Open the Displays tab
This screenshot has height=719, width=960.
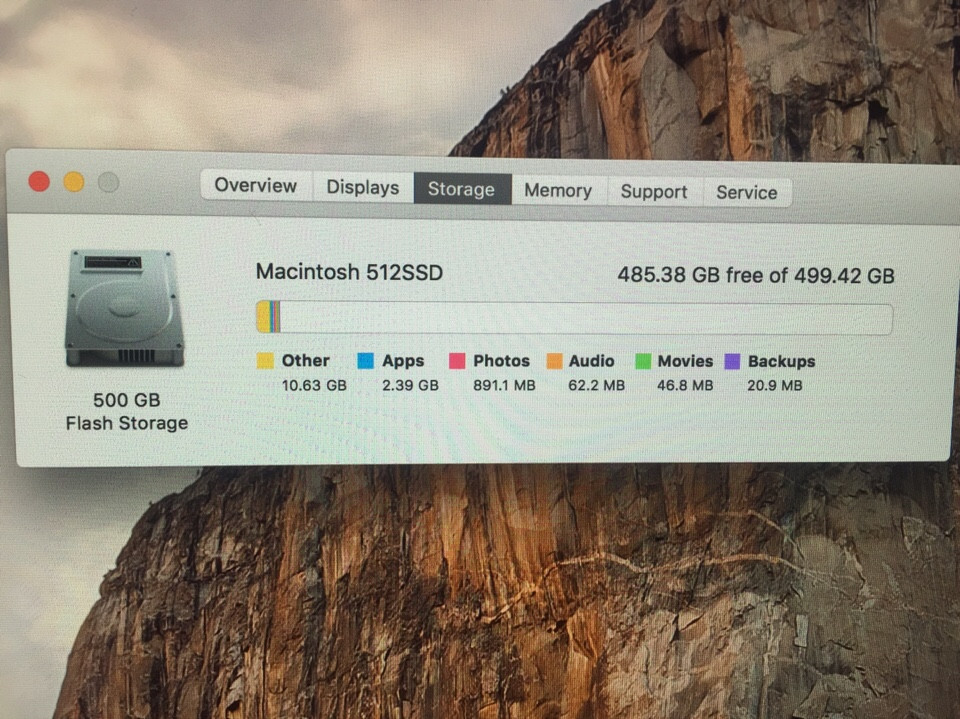pyautogui.click(x=363, y=188)
